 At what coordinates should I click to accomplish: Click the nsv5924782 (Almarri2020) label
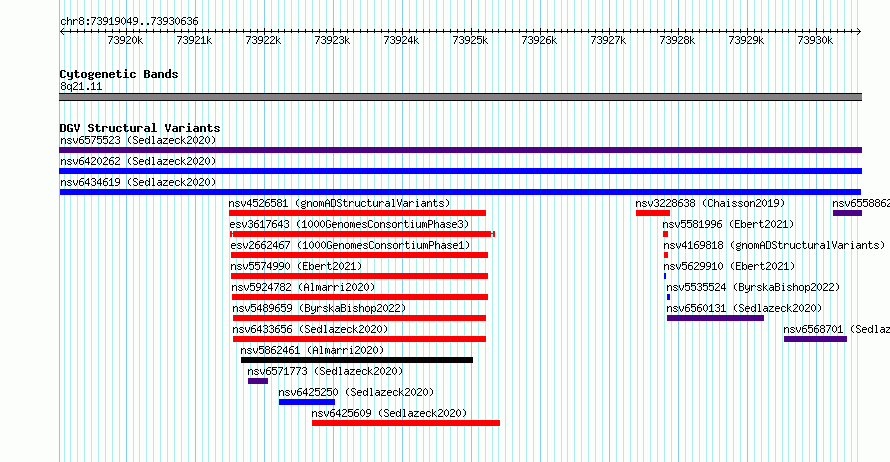303,287
